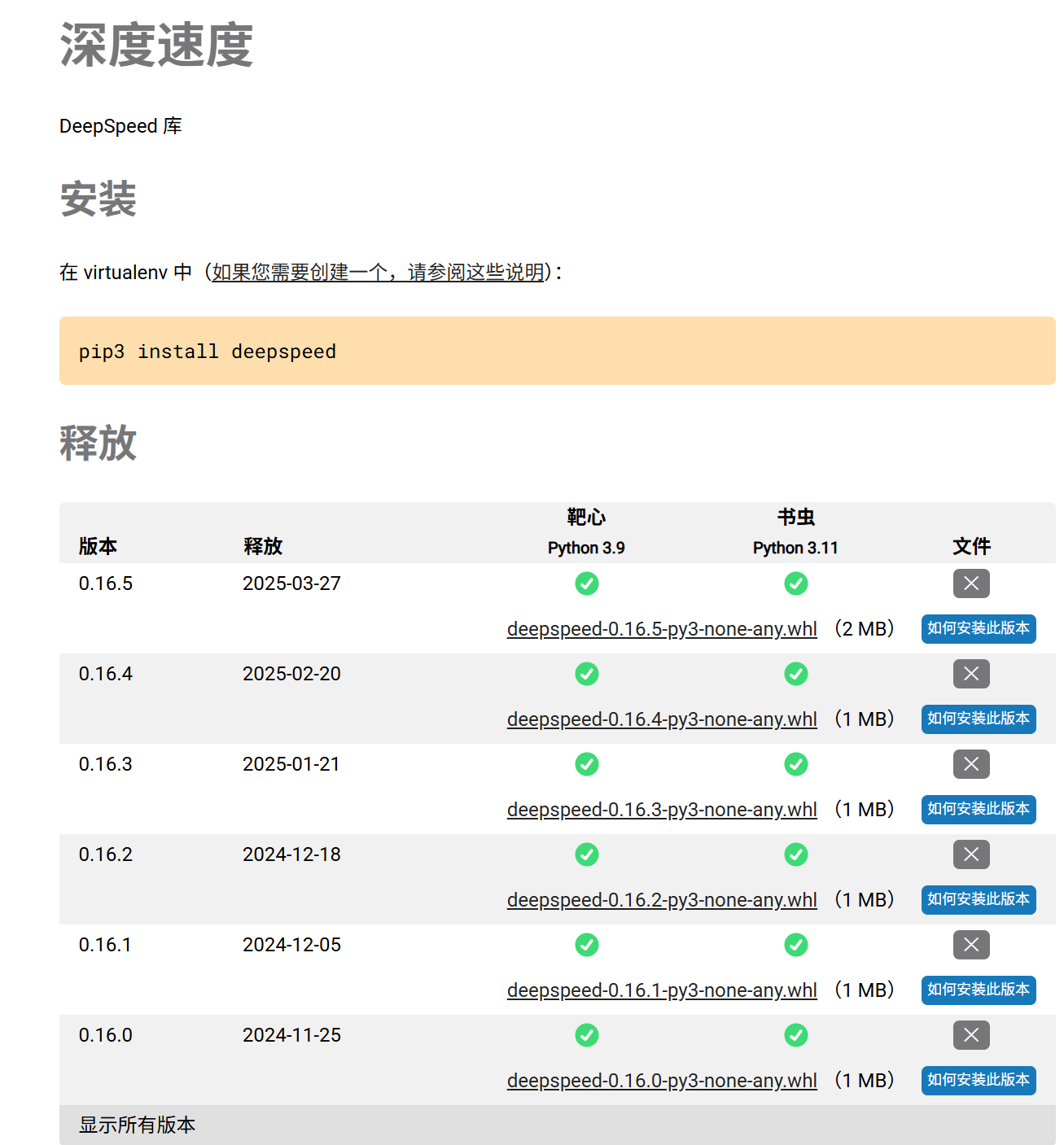
Task: Click Python 3.11 green check for 0.16.3
Action: [x=795, y=764]
